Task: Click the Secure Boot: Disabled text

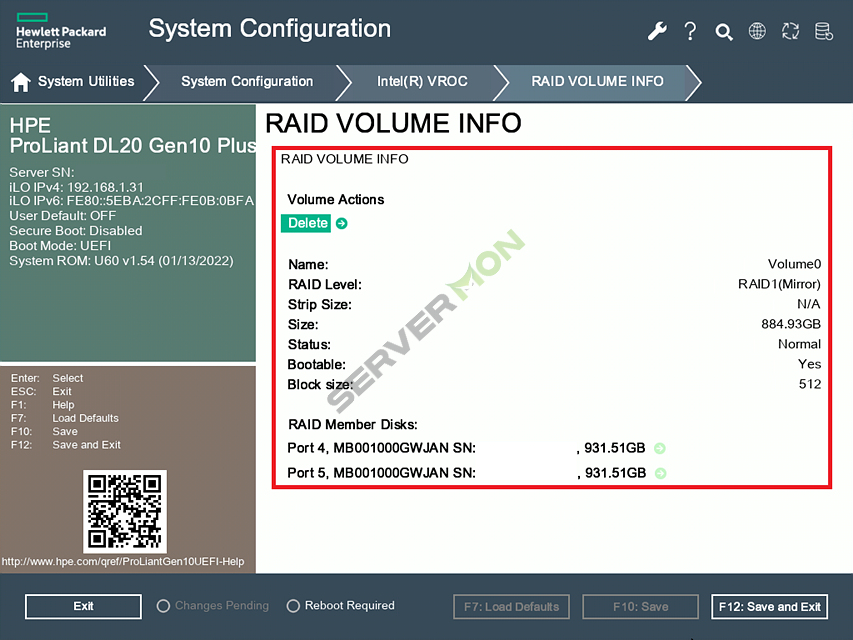Action: click(76, 231)
